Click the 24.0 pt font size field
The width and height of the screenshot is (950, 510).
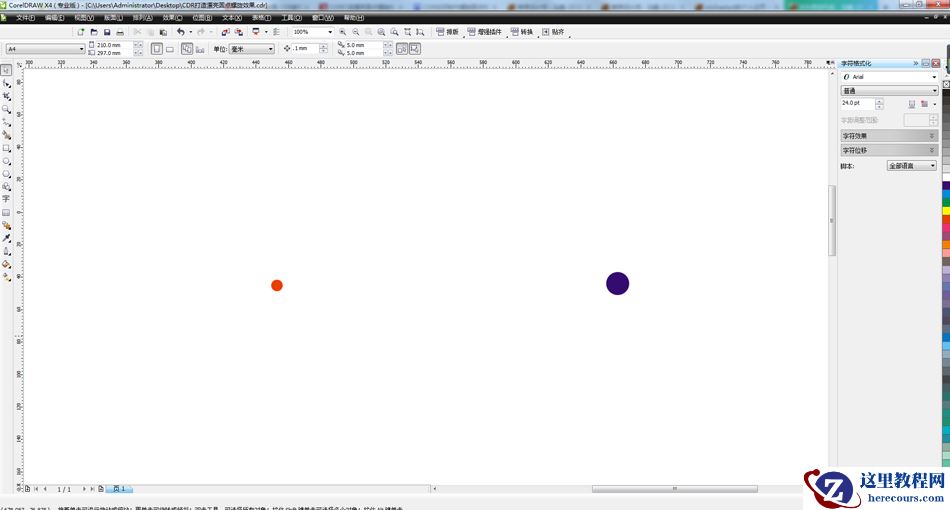(x=857, y=104)
